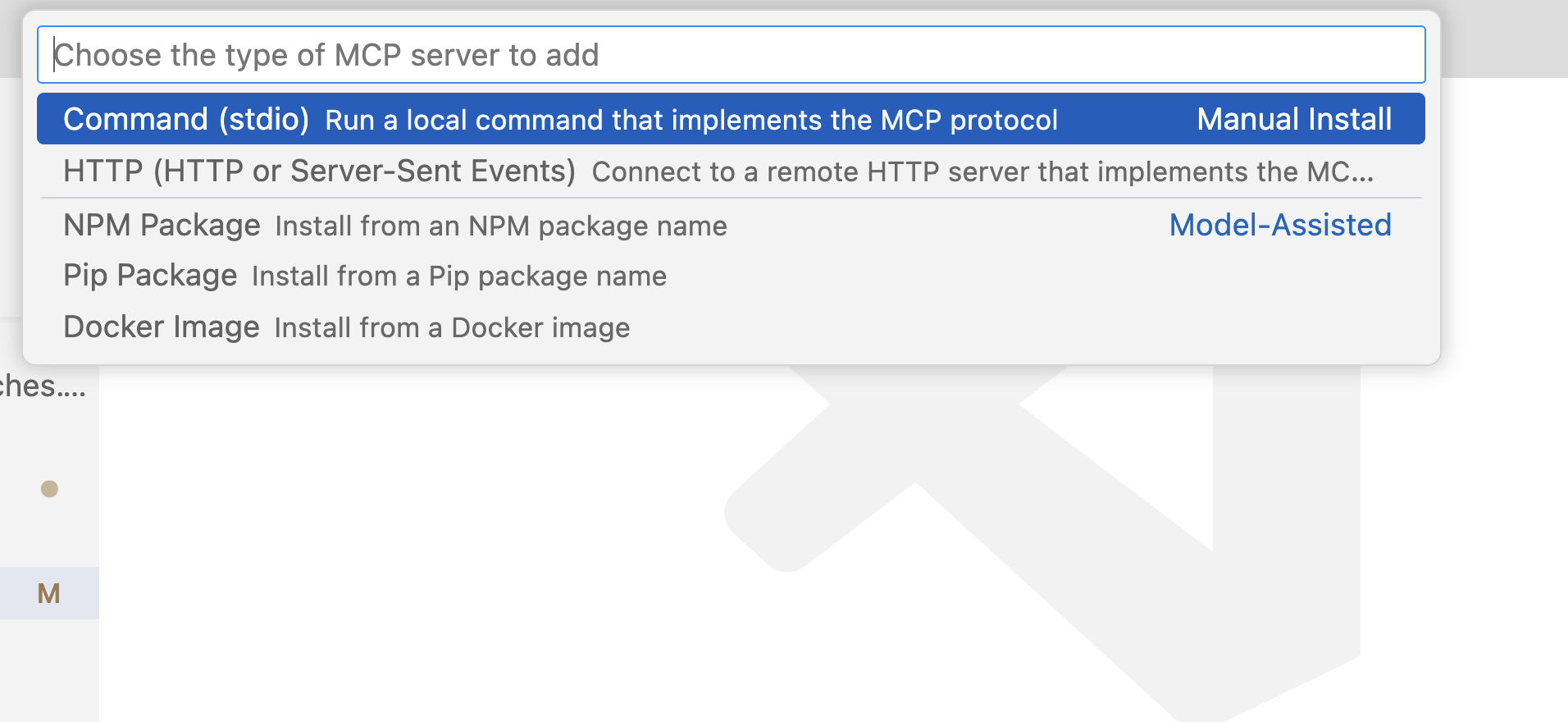Click "Install from a Docker image" description

click(x=452, y=328)
